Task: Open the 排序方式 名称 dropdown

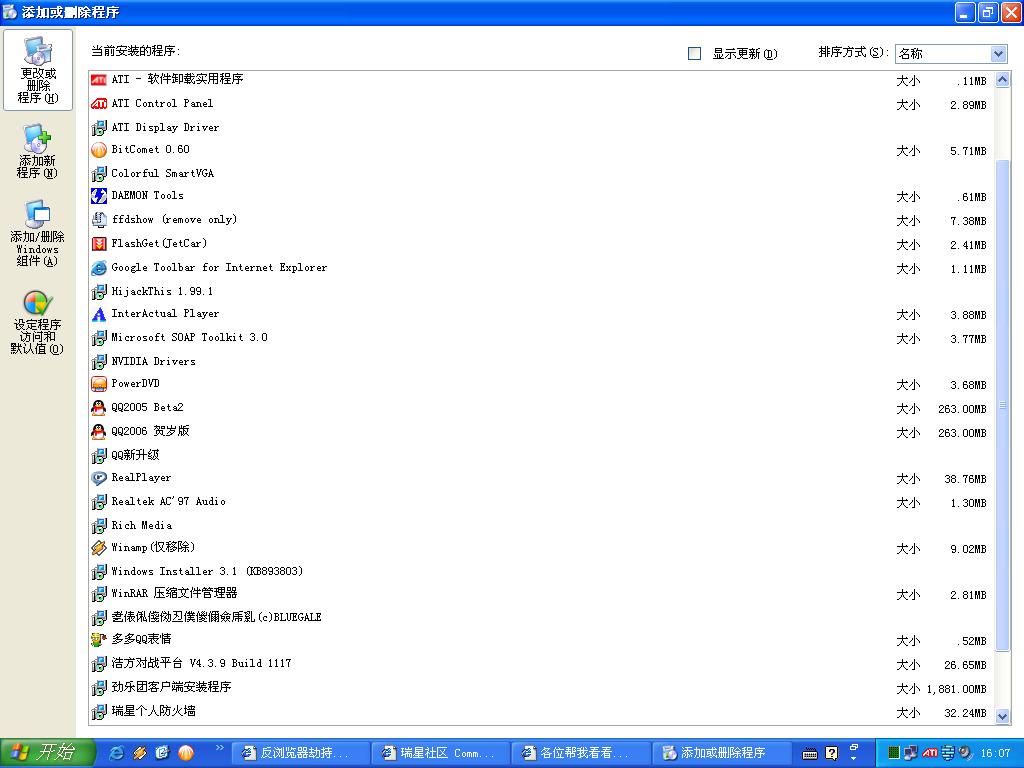Action: click(951, 54)
